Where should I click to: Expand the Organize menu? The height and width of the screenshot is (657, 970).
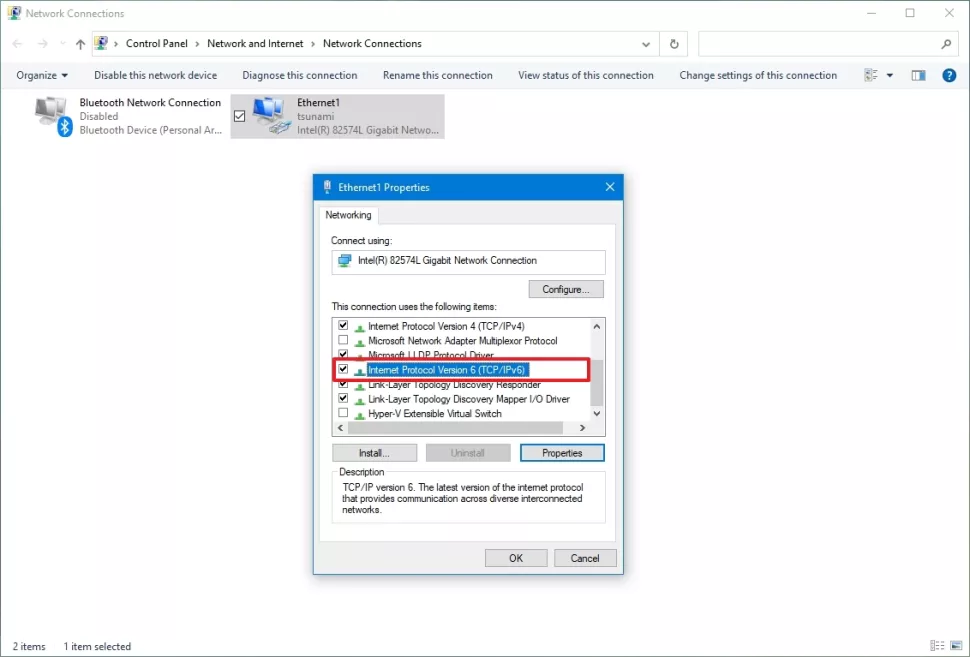41,75
